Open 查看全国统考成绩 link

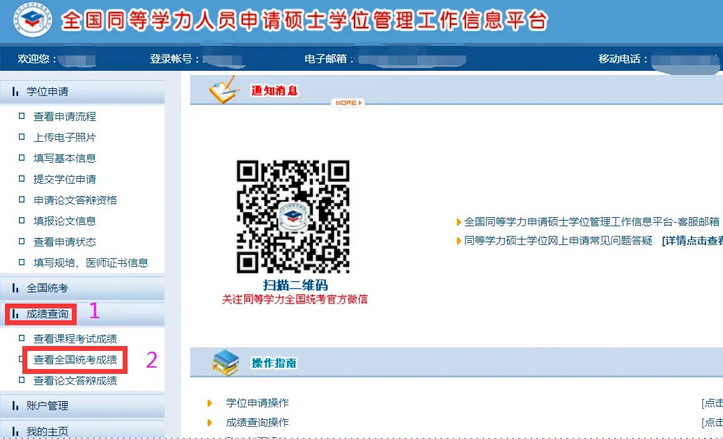point(75,360)
